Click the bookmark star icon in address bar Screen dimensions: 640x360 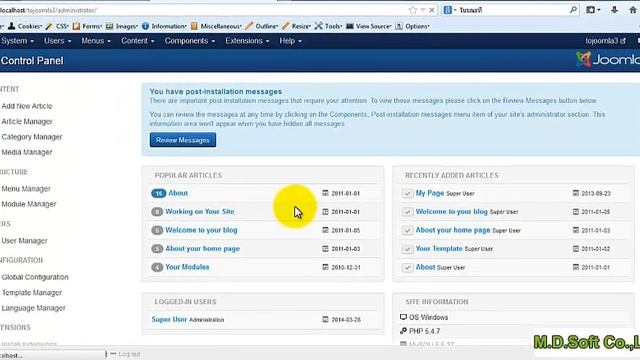pyautogui.click(x=413, y=10)
